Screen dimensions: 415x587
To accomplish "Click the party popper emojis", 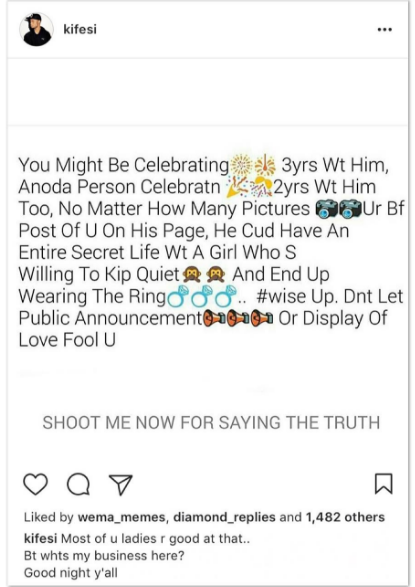I will (250, 187).
